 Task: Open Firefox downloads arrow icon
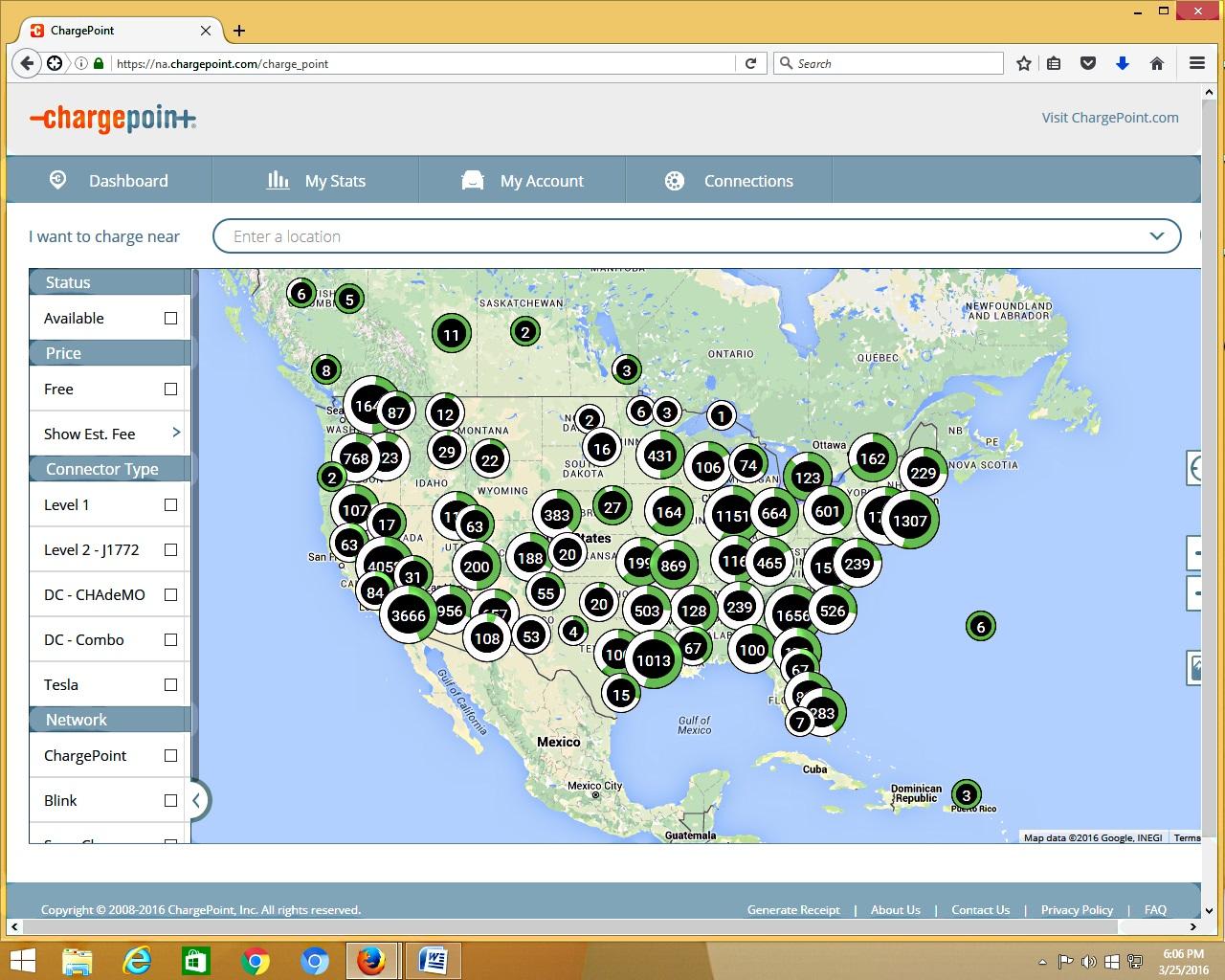[1123, 63]
